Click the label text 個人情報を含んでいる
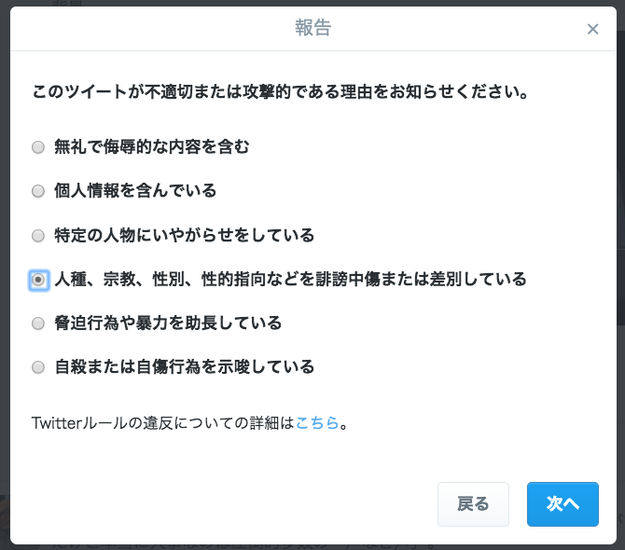The width and height of the screenshot is (625, 550). pyautogui.click(x=136, y=191)
